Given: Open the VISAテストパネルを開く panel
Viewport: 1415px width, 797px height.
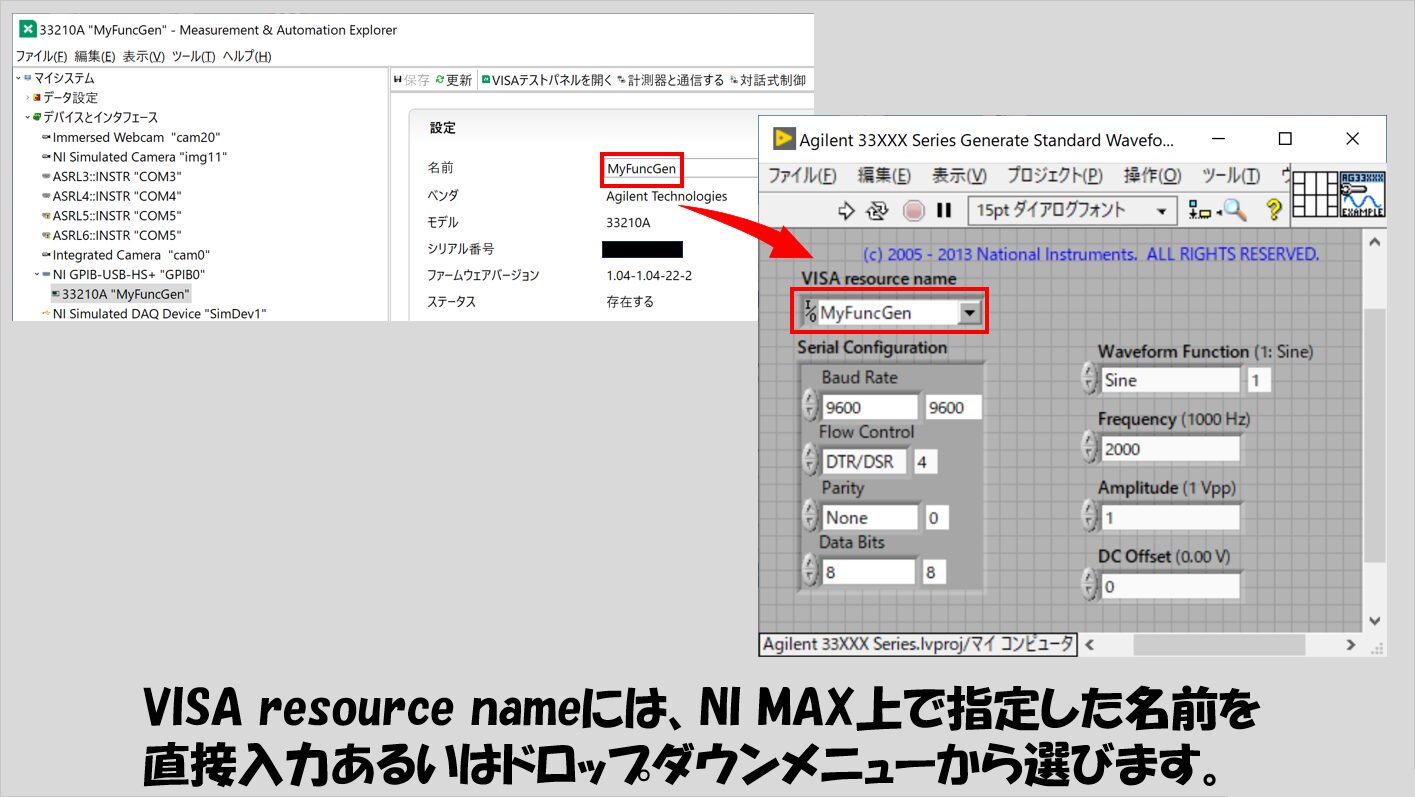Looking at the screenshot, I should point(547,80).
